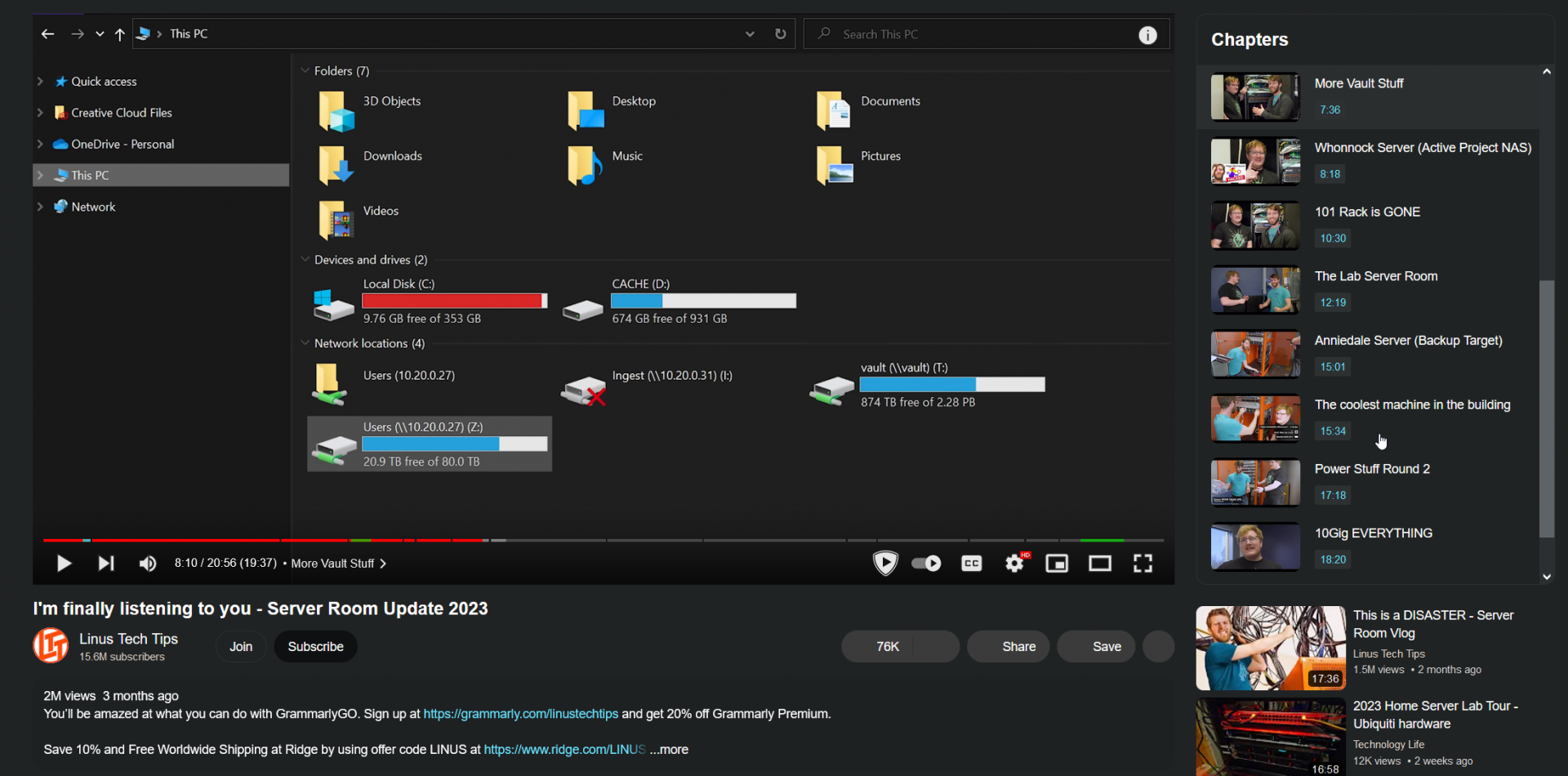Select the Pictures folder icon
Viewport: 1568px width, 776px height.
click(x=834, y=166)
